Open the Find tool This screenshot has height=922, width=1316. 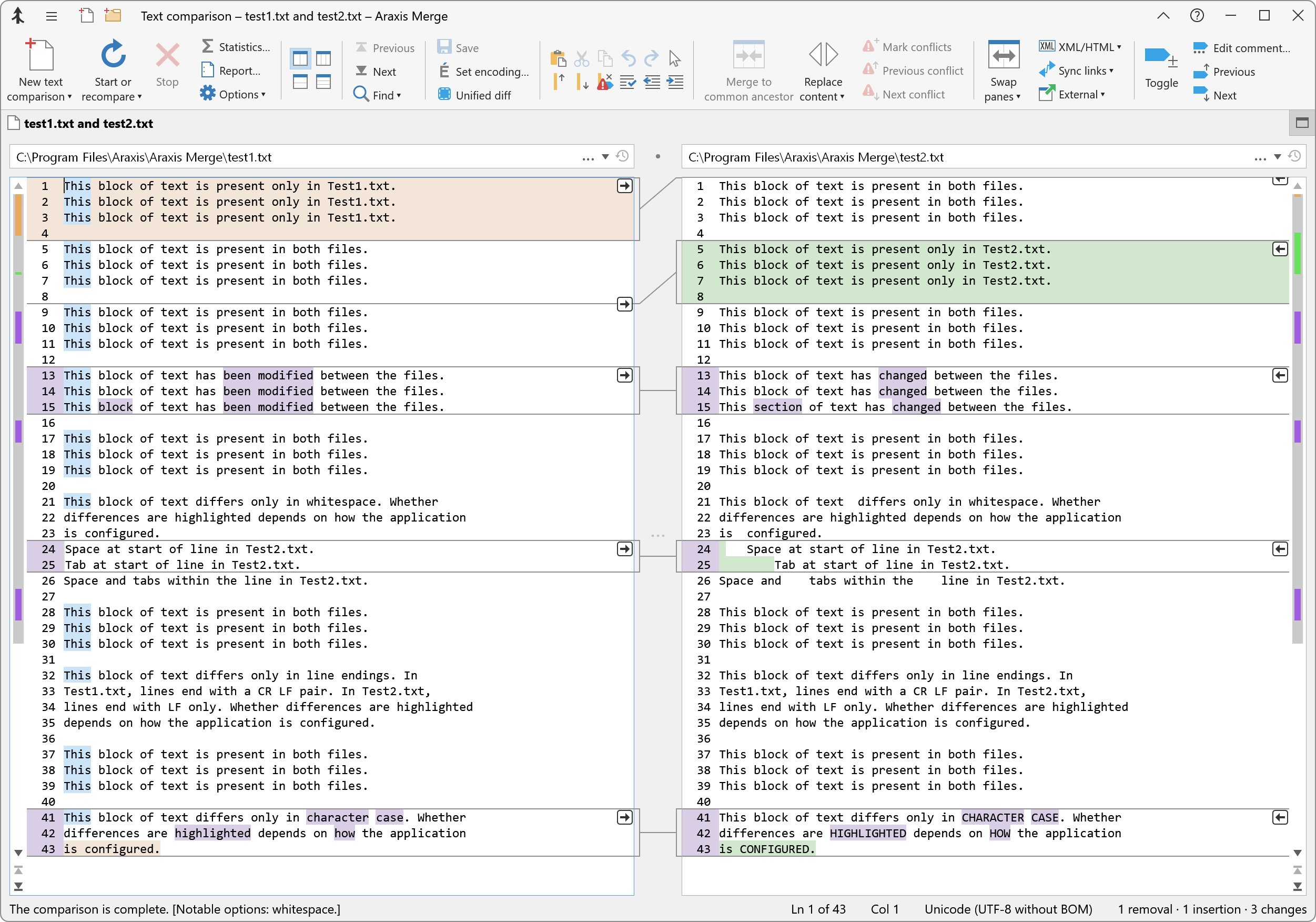[378, 95]
